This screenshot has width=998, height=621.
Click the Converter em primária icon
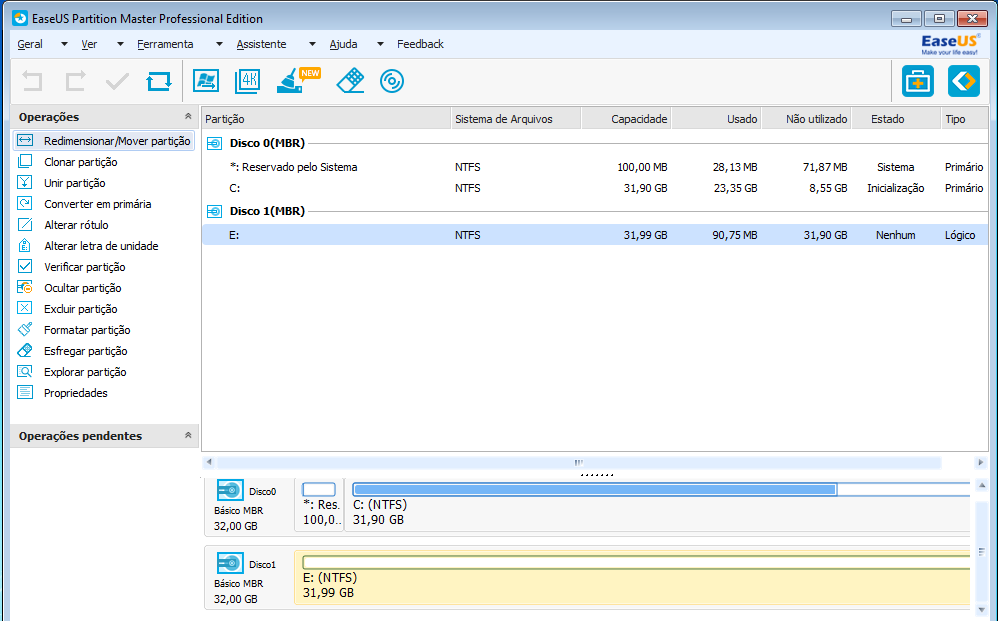pyautogui.click(x=25, y=204)
